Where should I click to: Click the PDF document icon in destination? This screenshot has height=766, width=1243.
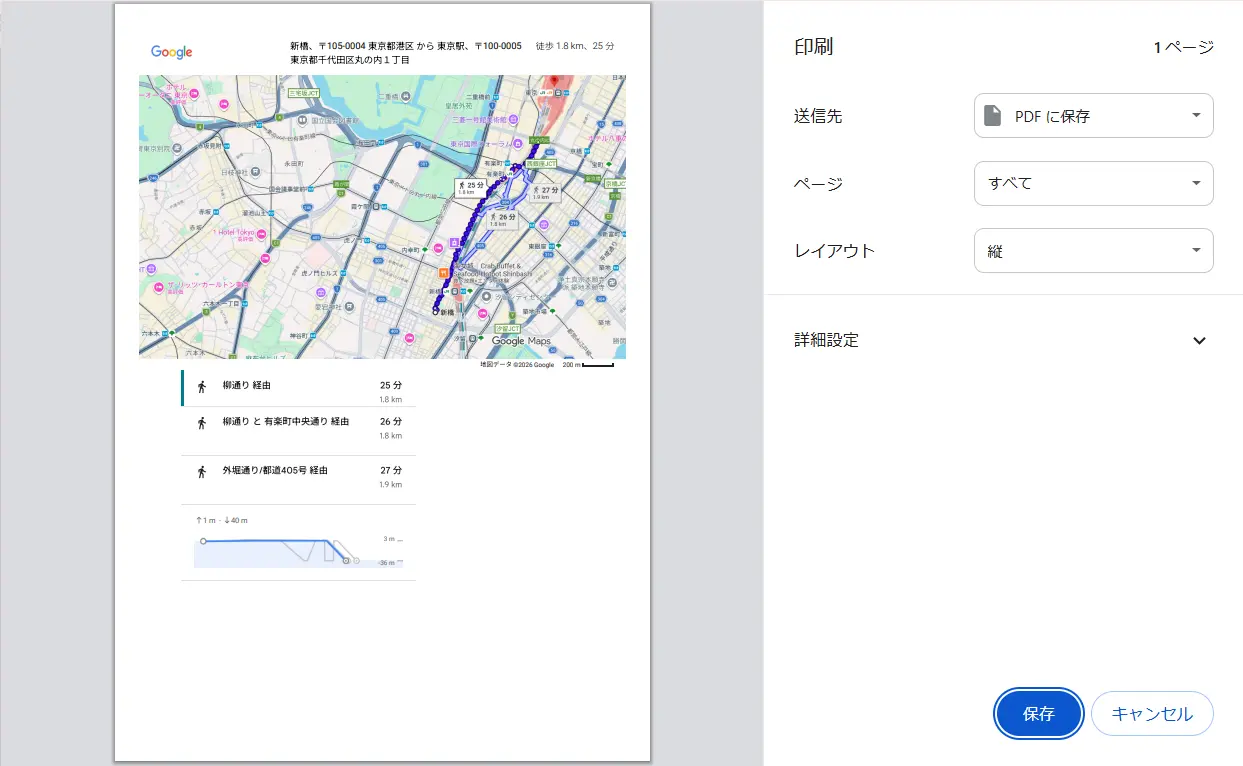(993, 116)
